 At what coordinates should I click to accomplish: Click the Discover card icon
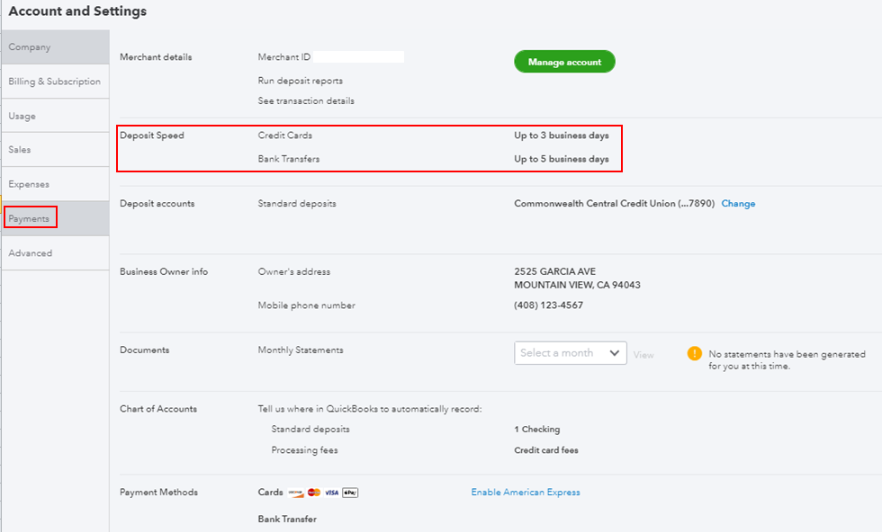295,493
